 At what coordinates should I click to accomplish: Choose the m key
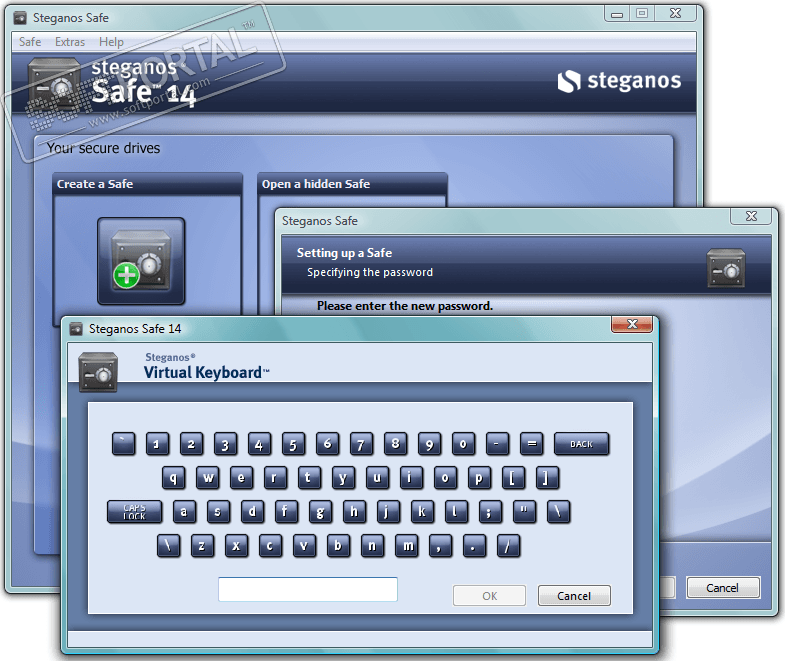(x=407, y=546)
